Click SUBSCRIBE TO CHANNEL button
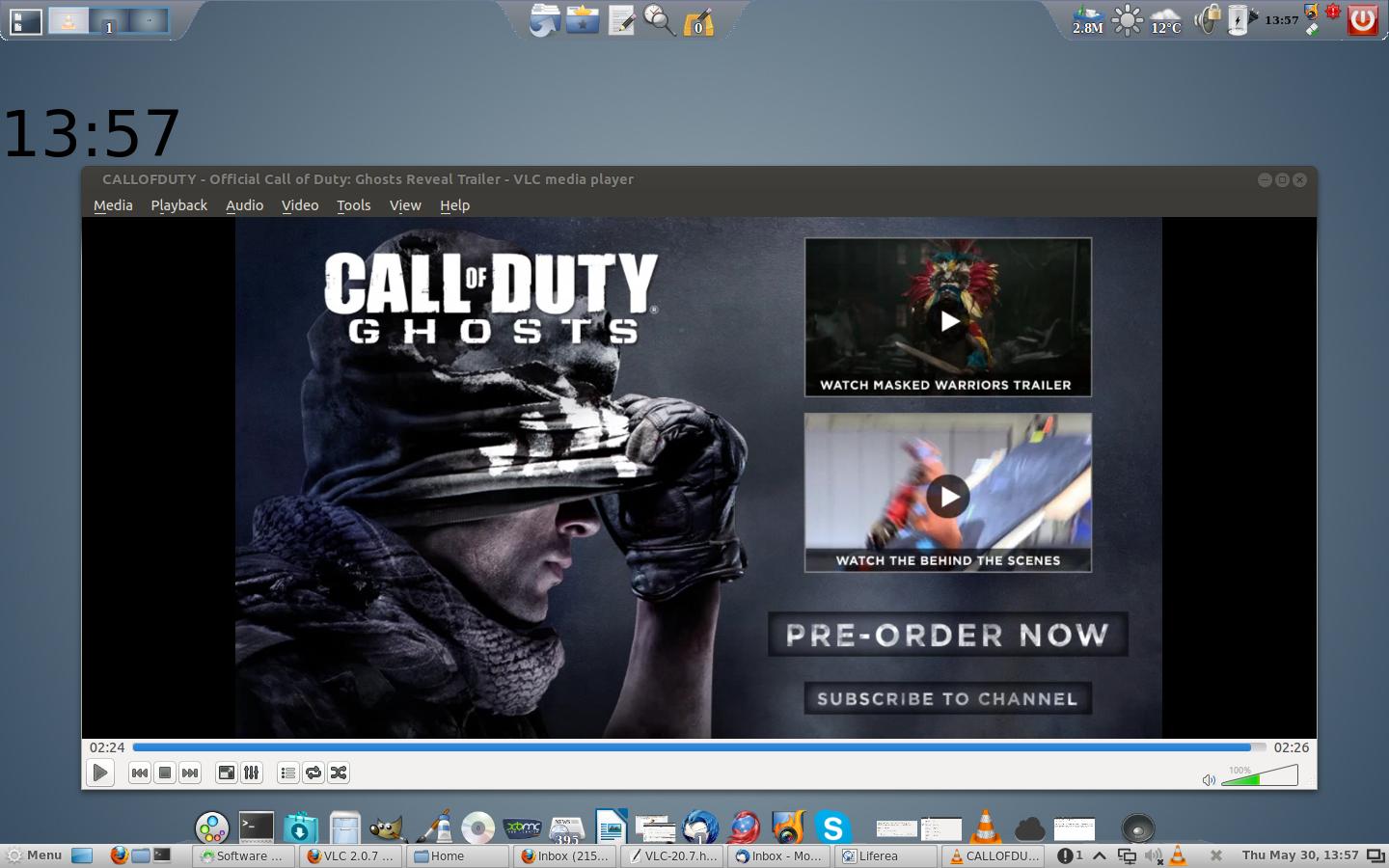 point(947,699)
